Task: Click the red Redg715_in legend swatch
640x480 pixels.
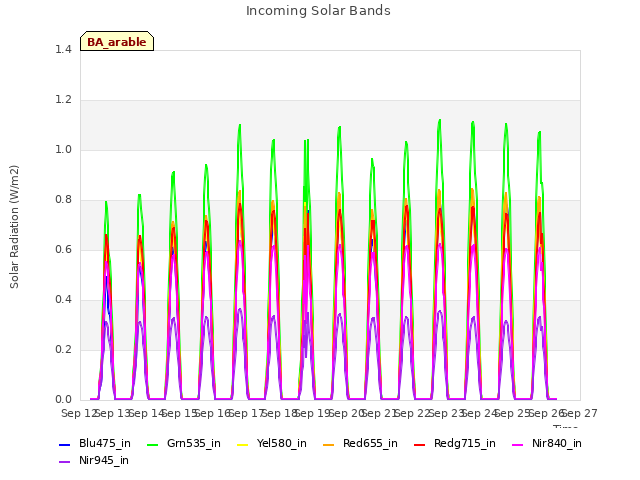Action: 419,444
